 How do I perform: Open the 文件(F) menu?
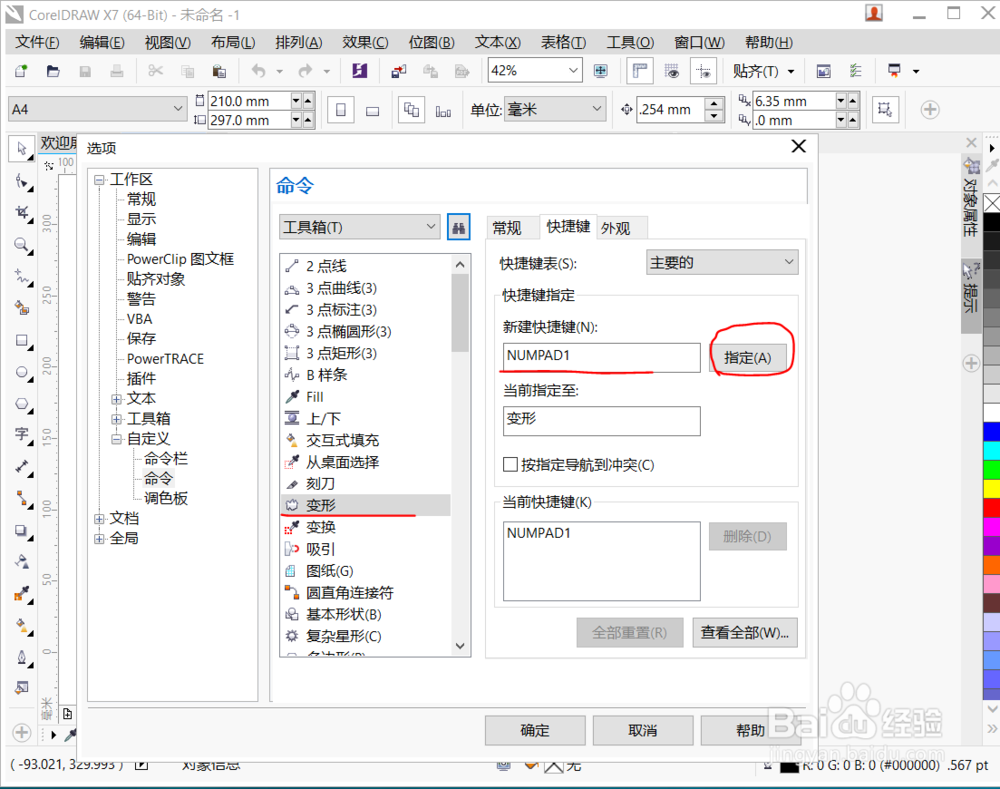[x=38, y=42]
